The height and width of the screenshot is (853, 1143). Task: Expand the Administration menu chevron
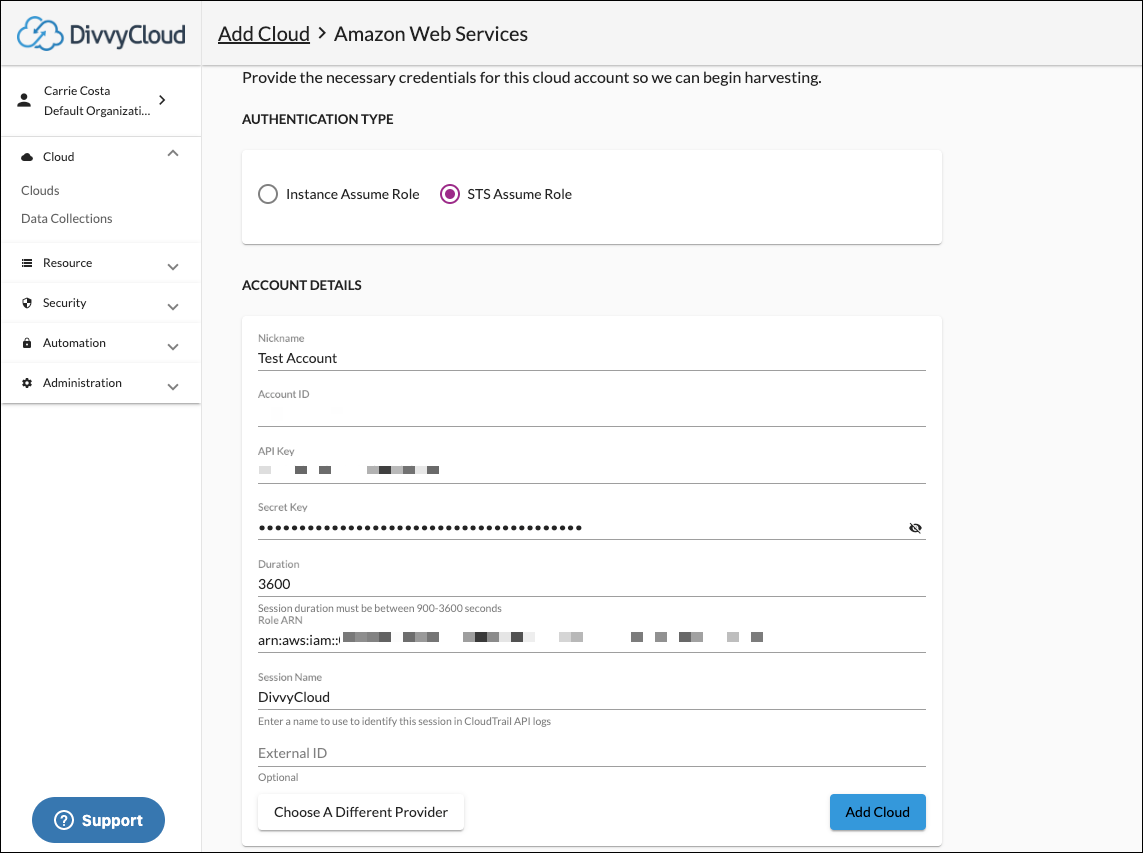pyautogui.click(x=173, y=387)
